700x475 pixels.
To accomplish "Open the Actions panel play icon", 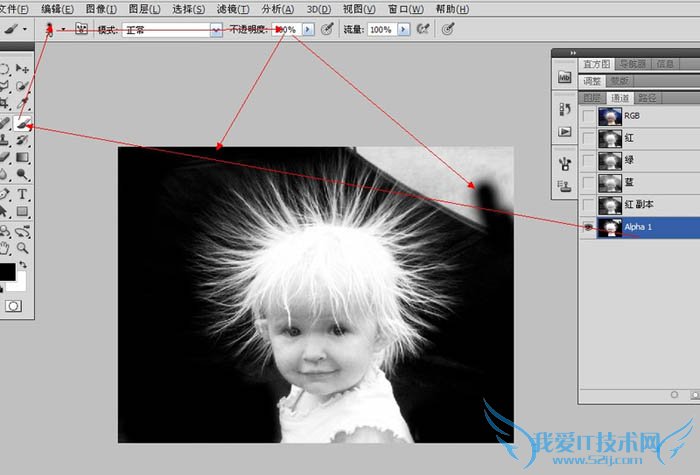I will point(564,131).
